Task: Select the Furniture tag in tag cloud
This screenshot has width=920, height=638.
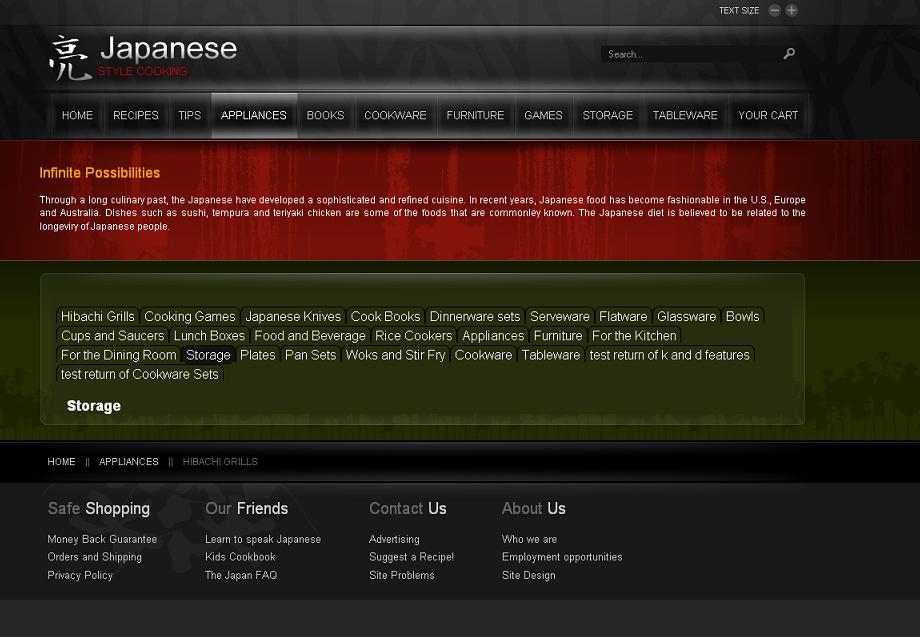Action: (x=558, y=336)
